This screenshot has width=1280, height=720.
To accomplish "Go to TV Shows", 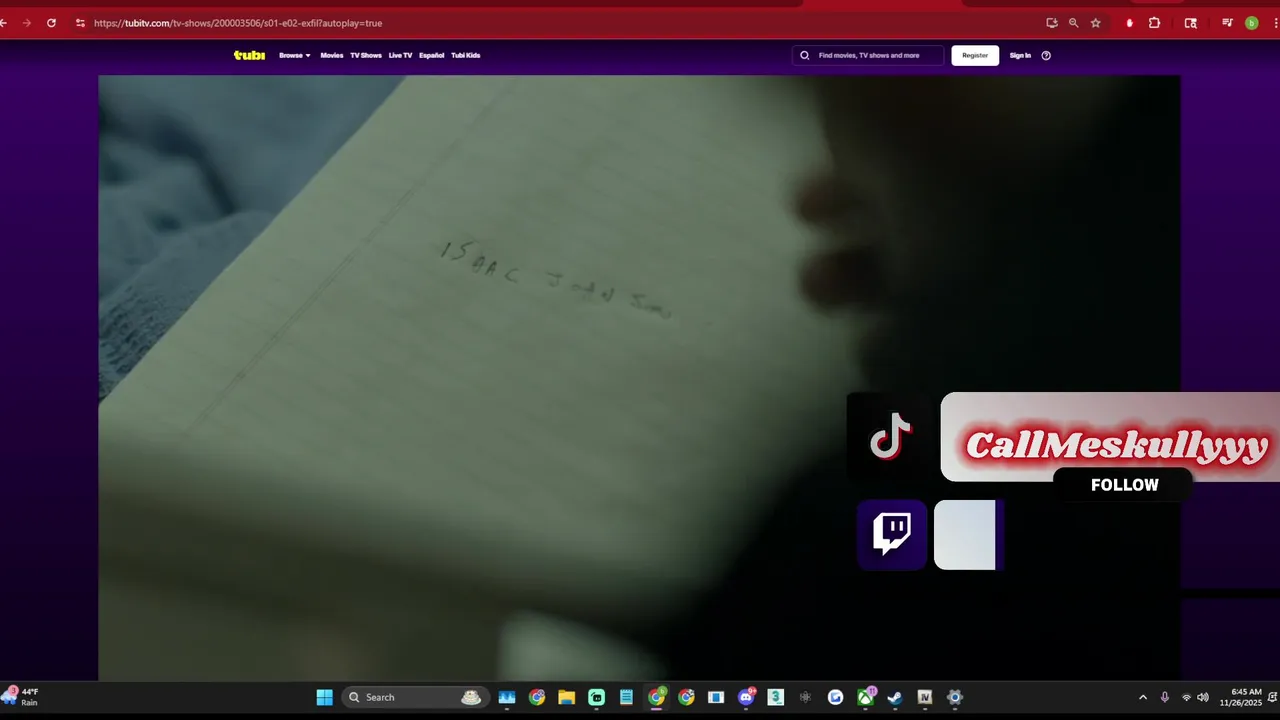I will [366, 55].
